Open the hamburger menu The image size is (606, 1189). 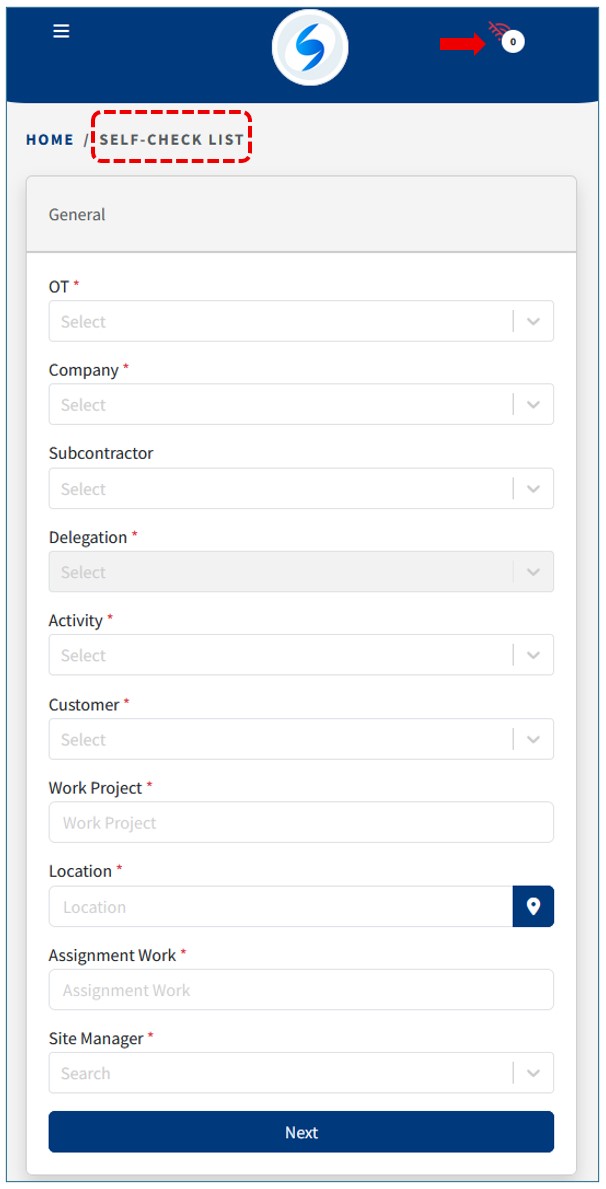tap(61, 31)
